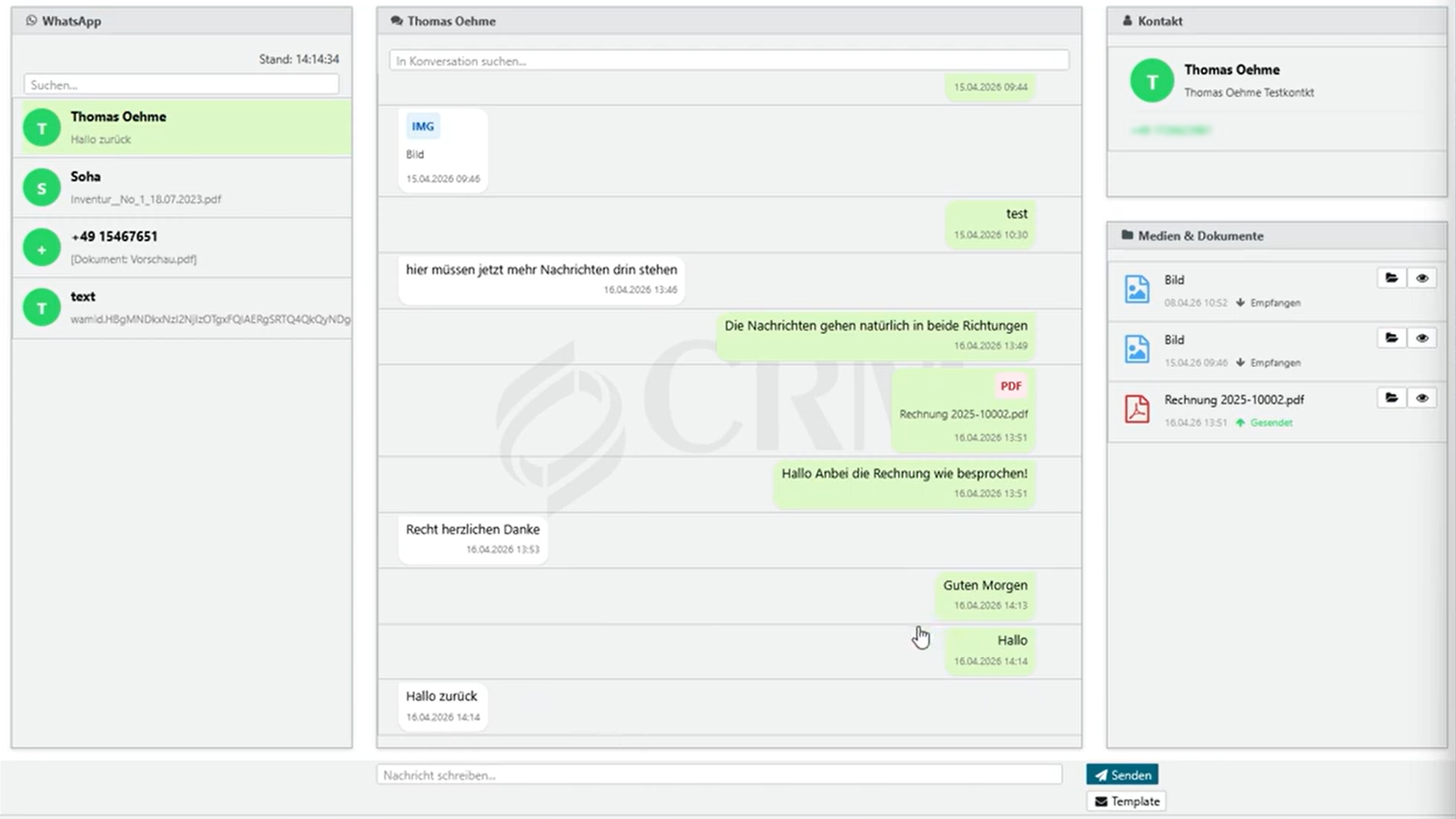Open the chat named text

(x=182, y=308)
